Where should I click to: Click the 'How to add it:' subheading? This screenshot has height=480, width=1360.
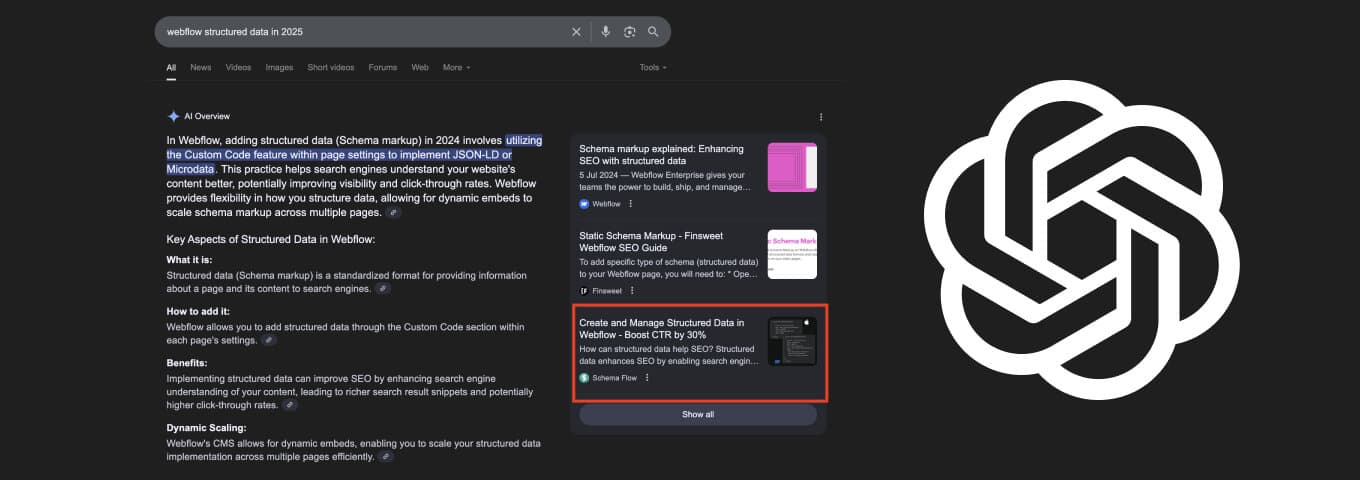198,312
